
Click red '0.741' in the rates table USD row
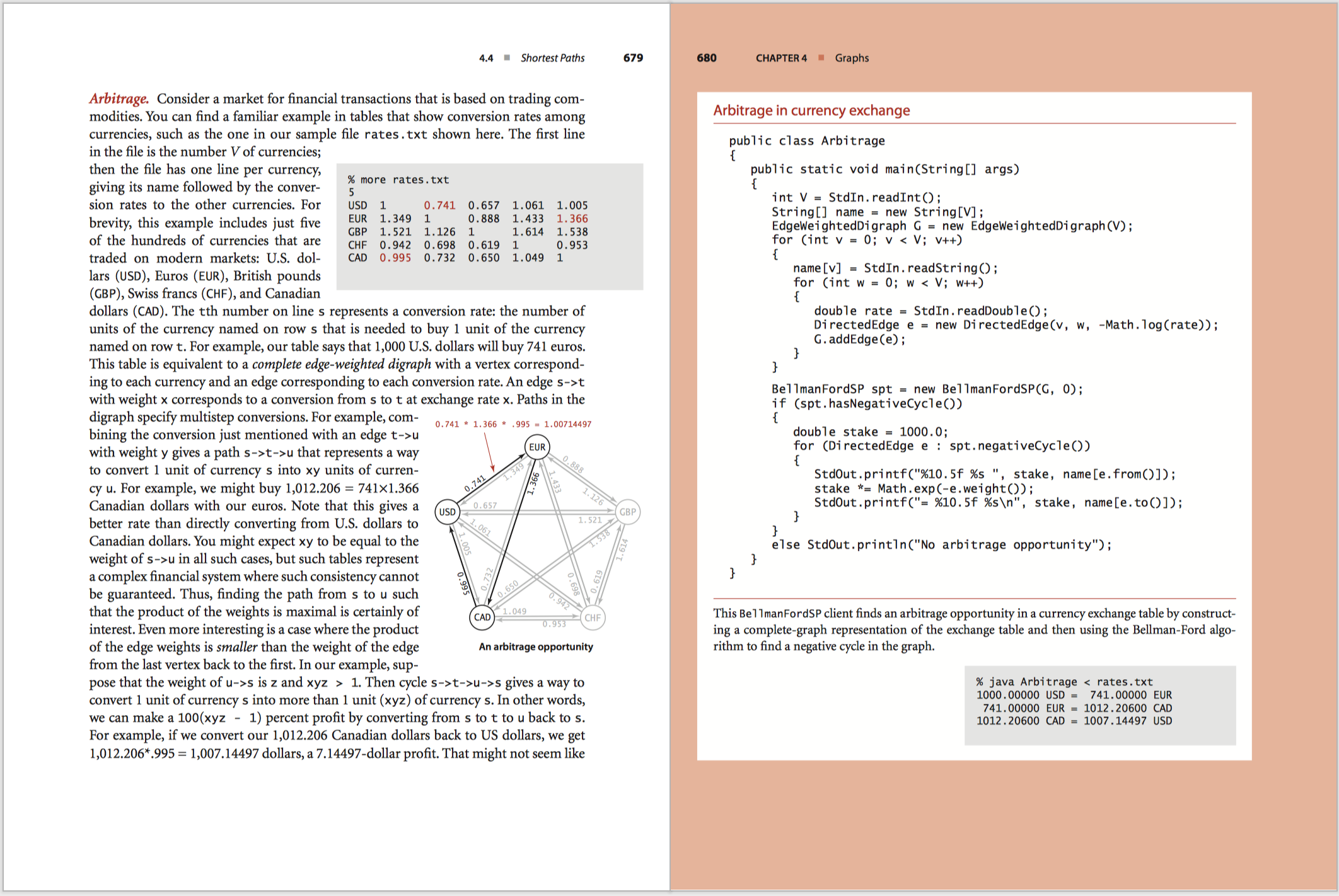pos(439,205)
